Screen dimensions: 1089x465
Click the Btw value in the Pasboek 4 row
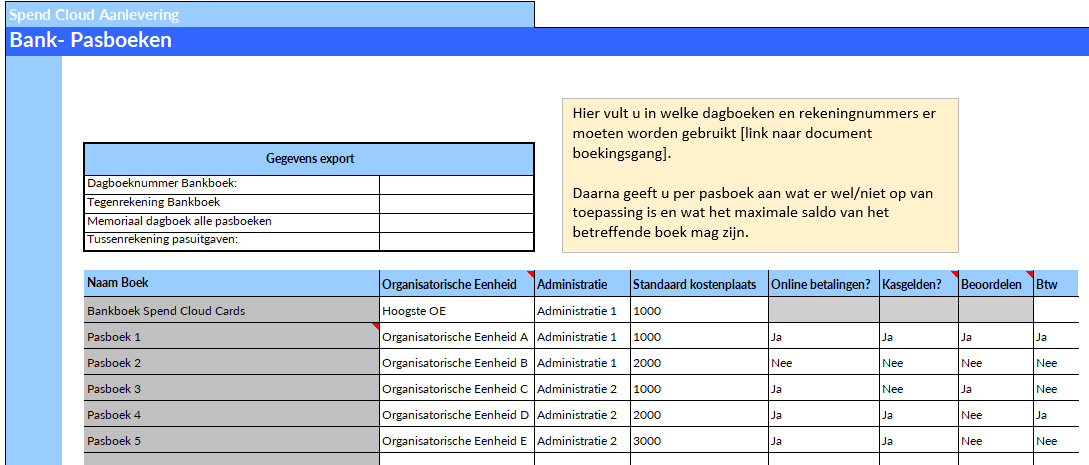[1056, 415]
